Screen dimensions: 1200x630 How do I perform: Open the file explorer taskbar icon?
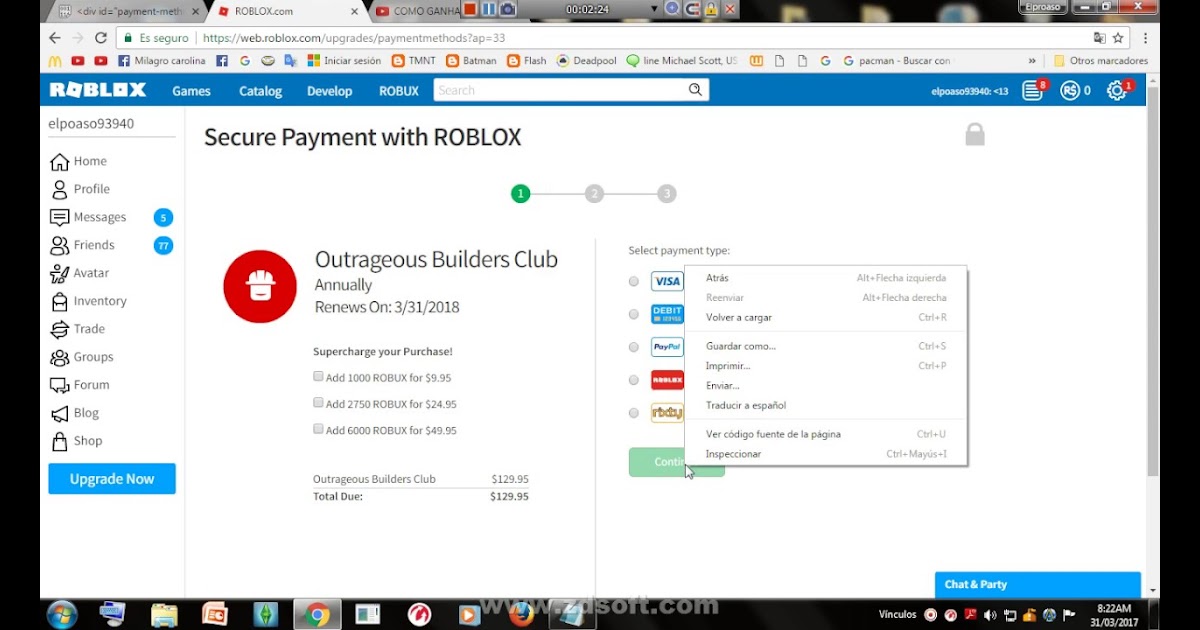(x=163, y=613)
